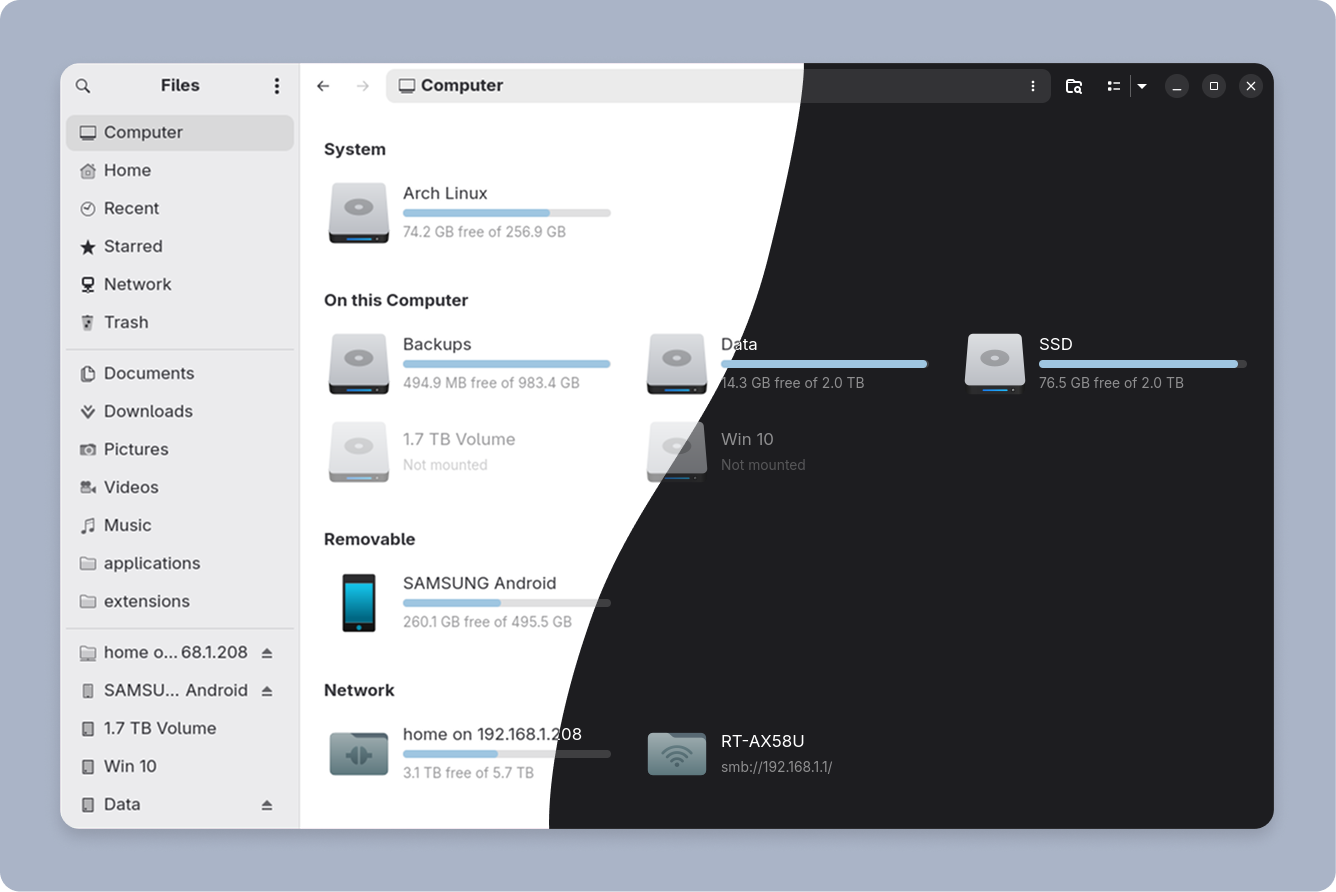The width and height of the screenshot is (1336, 892).
Task: Show Starred items from the sidebar
Action: (x=180, y=247)
